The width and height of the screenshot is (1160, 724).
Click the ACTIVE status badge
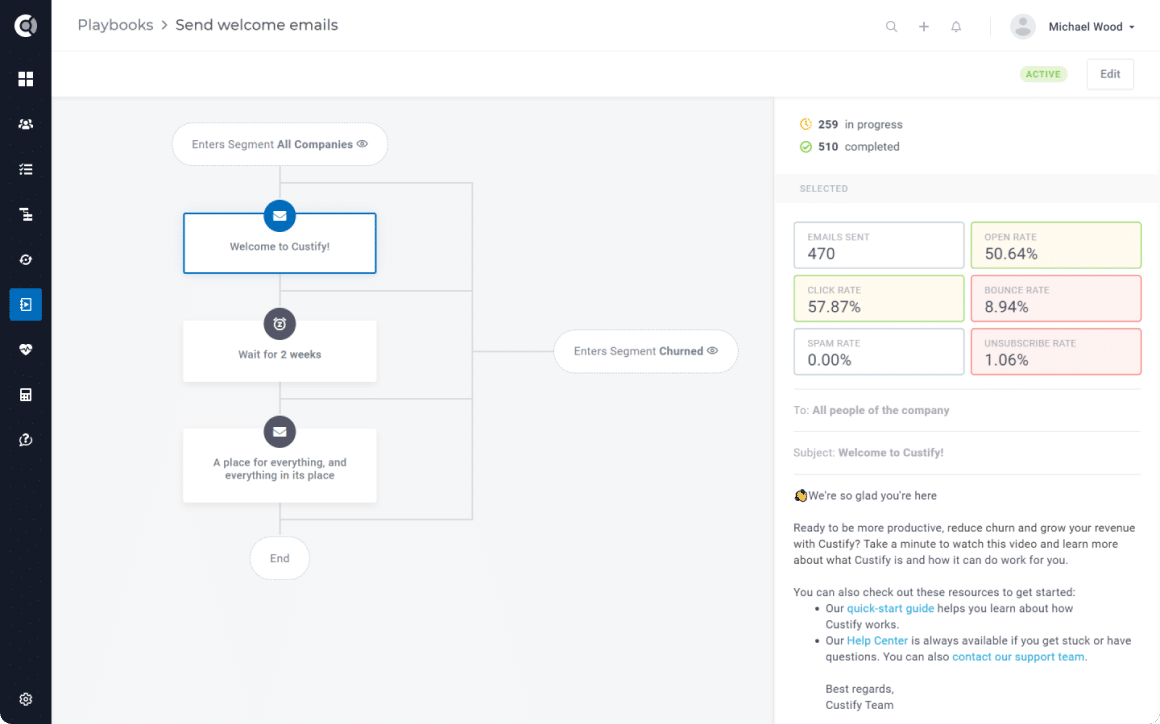click(x=1043, y=74)
